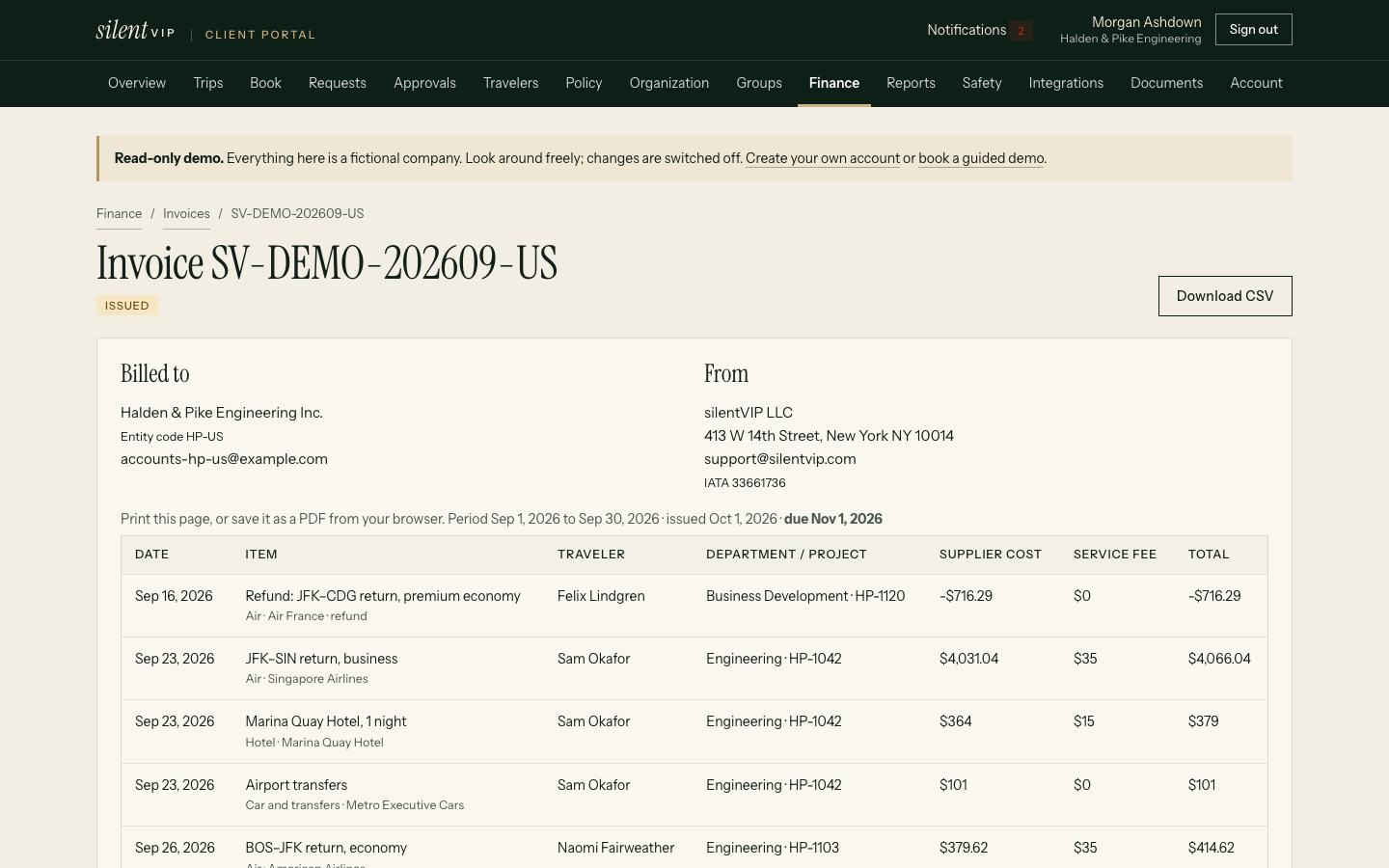Image resolution: width=1389 pixels, height=868 pixels.
Task: Click the ISSUED status badge
Action: click(x=127, y=306)
